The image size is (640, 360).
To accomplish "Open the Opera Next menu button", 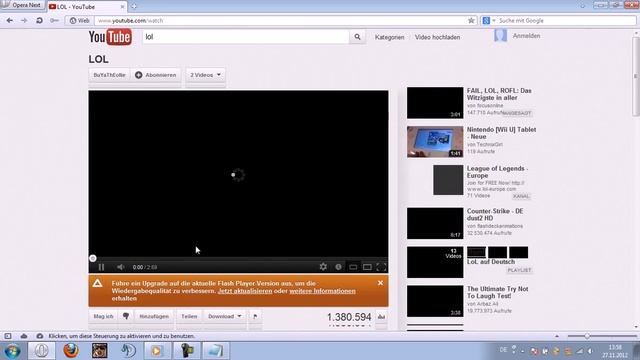I will 22,5.
